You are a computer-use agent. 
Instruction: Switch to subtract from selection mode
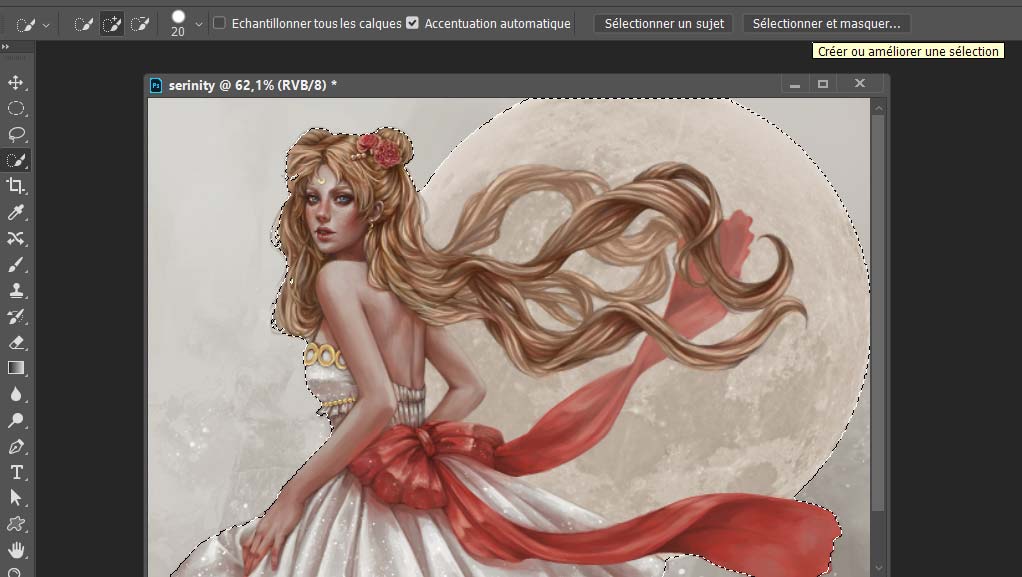(x=140, y=24)
